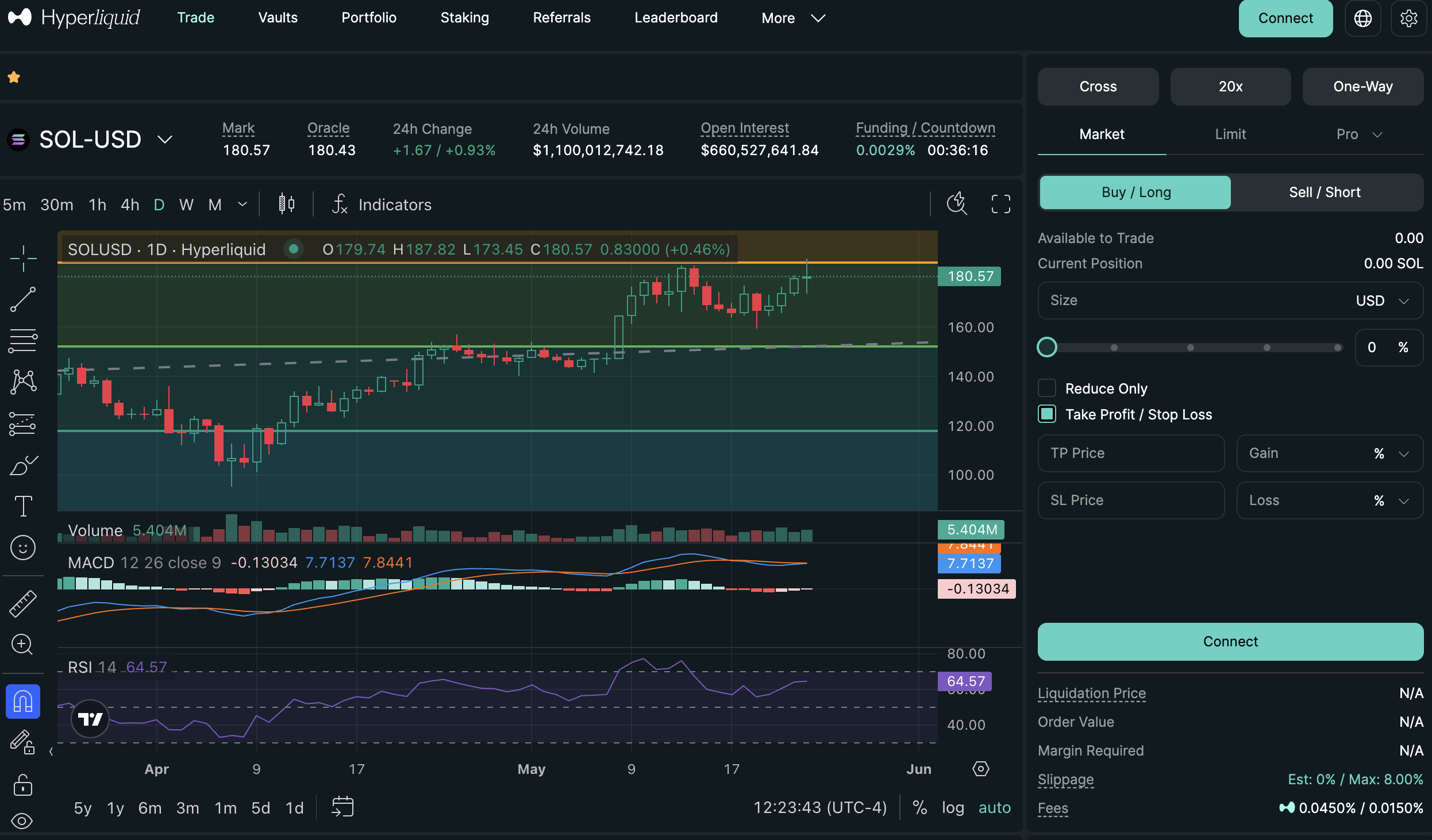Select the zoom in tool
Screen dimensions: 1432x840
pyautogui.click(x=23, y=644)
